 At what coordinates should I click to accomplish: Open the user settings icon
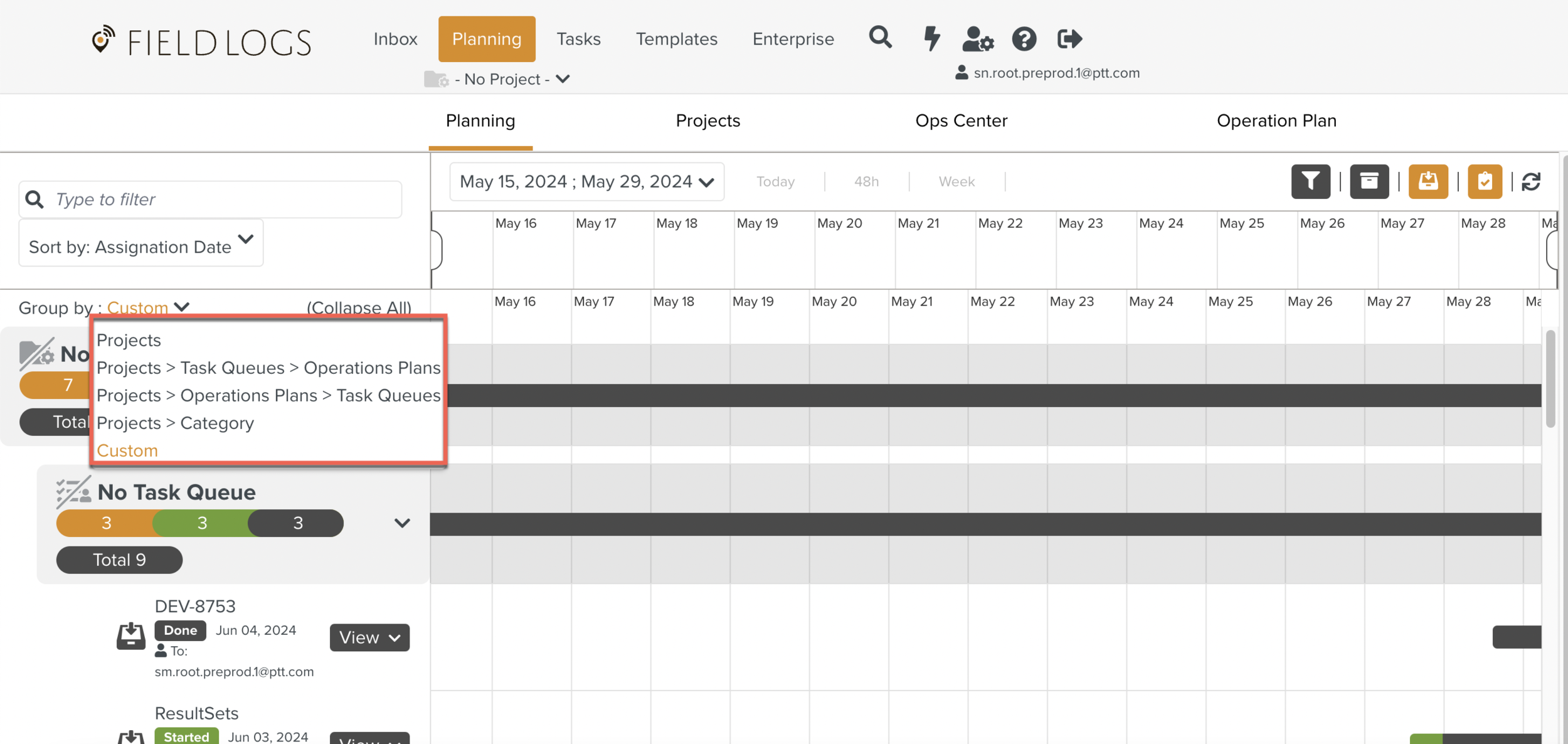[x=978, y=39]
